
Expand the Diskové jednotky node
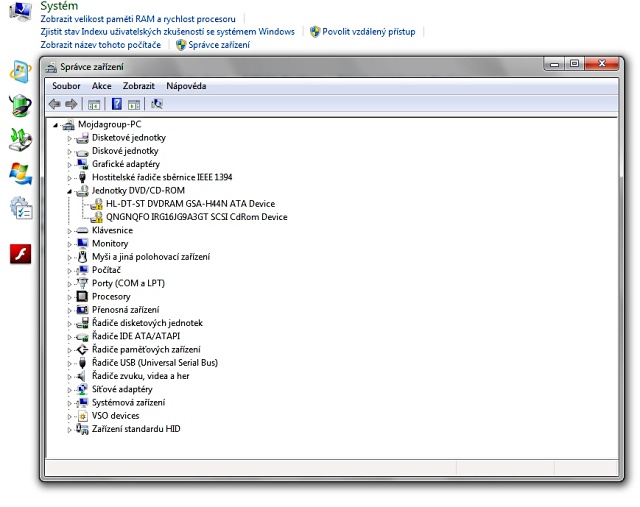coord(69,152)
